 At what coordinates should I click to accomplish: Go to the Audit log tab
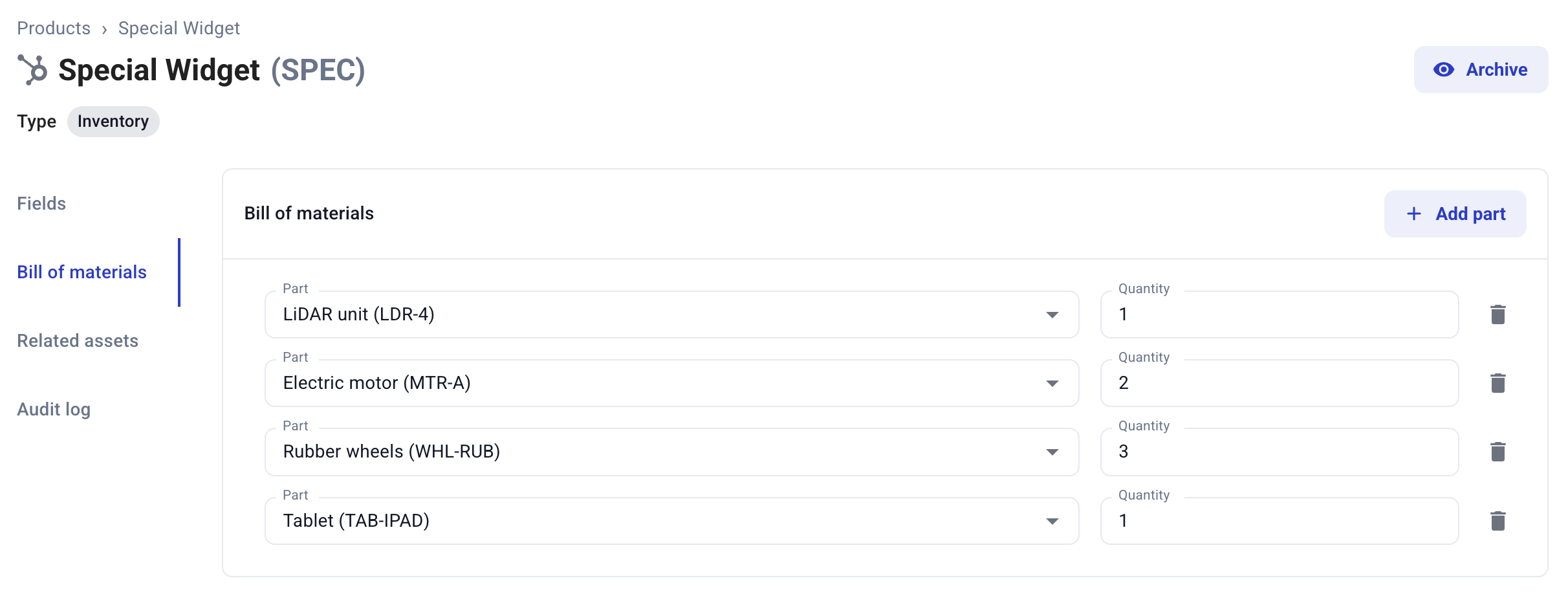(x=54, y=410)
